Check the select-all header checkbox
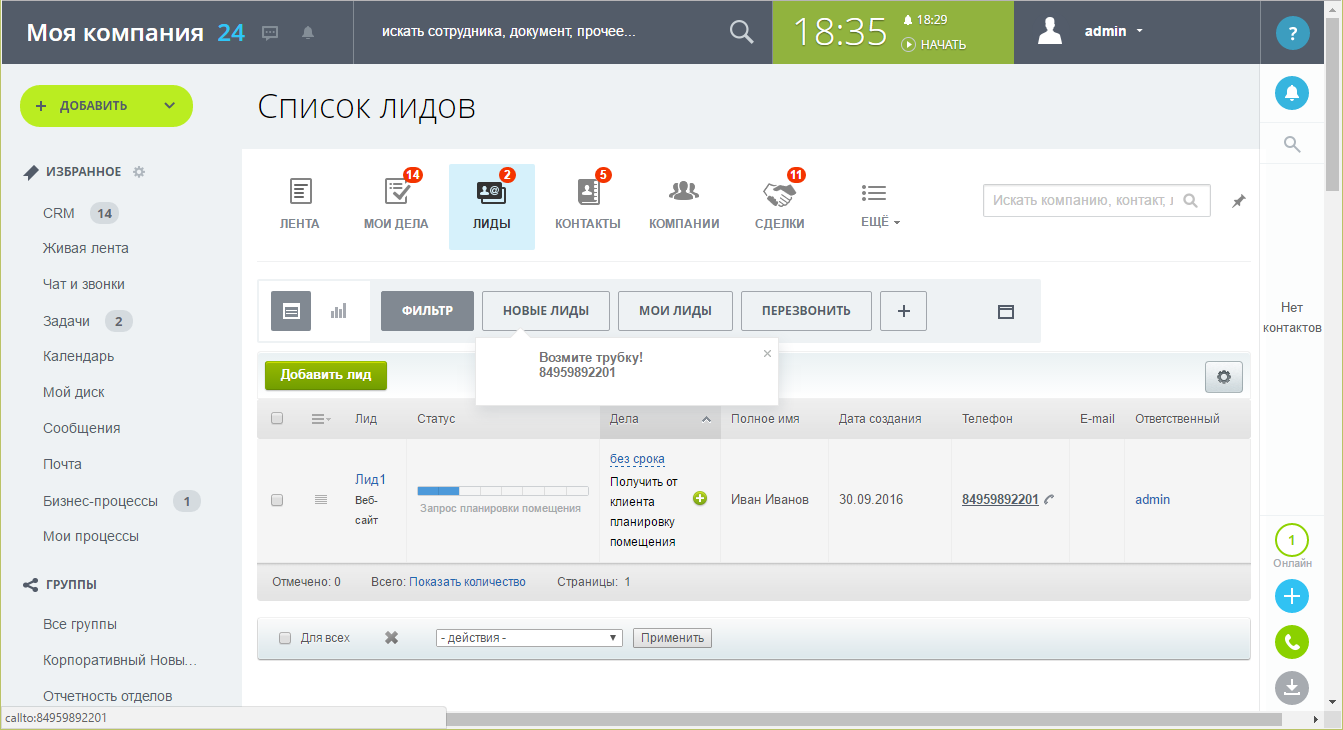 (277, 419)
